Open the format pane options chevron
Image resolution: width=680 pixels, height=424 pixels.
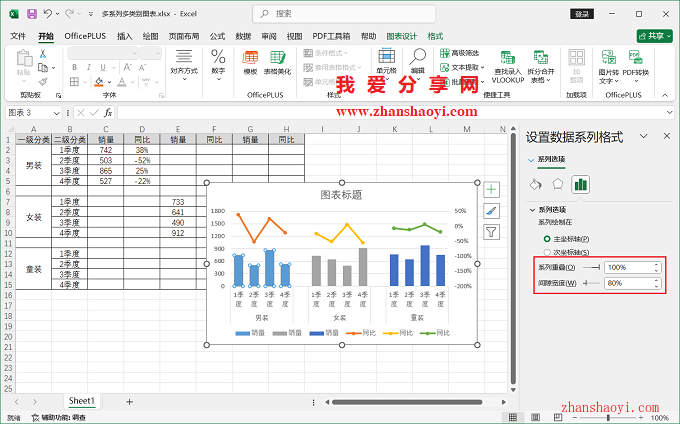pos(644,136)
